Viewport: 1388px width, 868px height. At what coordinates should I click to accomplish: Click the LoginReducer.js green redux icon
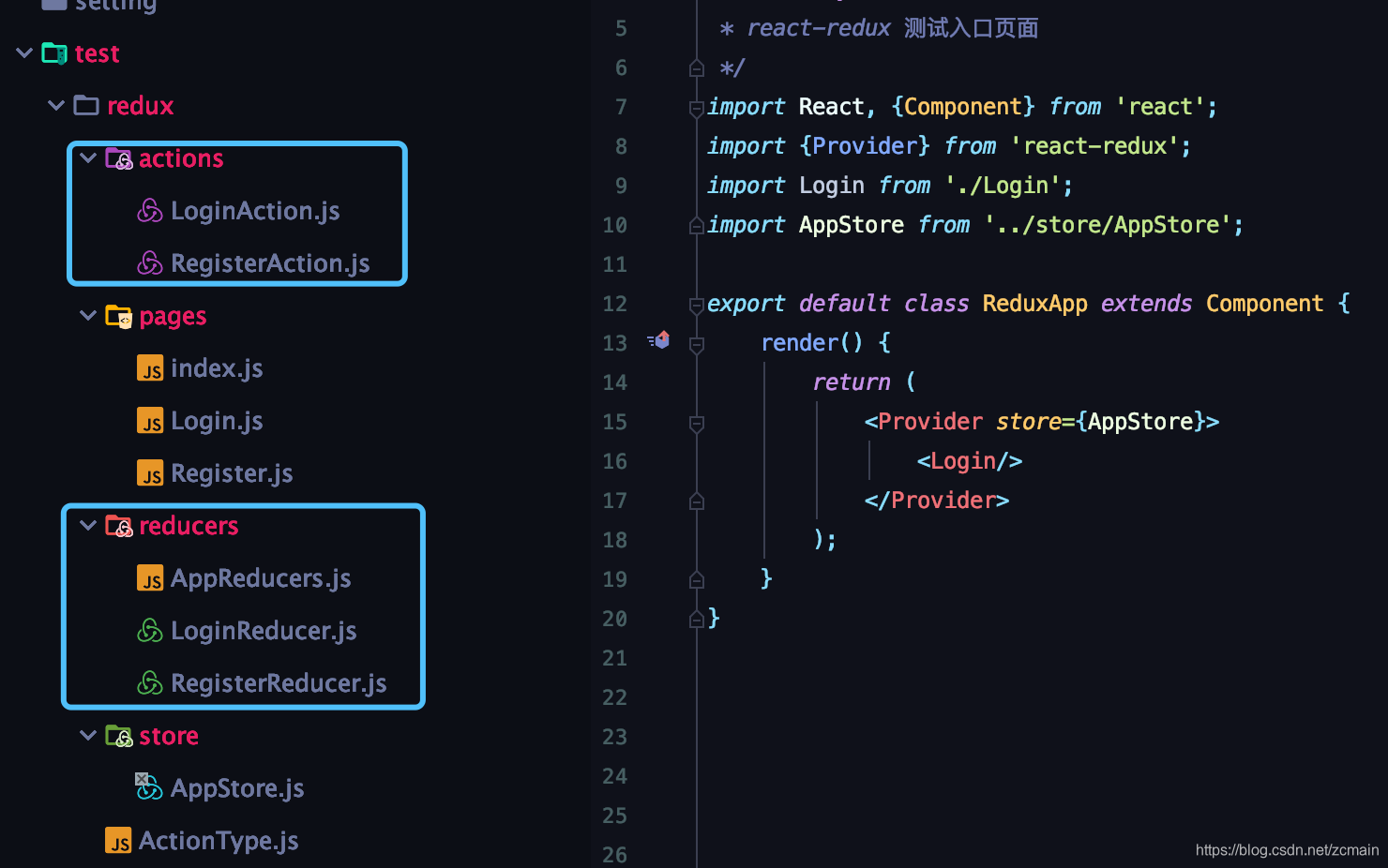pos(150,631)
